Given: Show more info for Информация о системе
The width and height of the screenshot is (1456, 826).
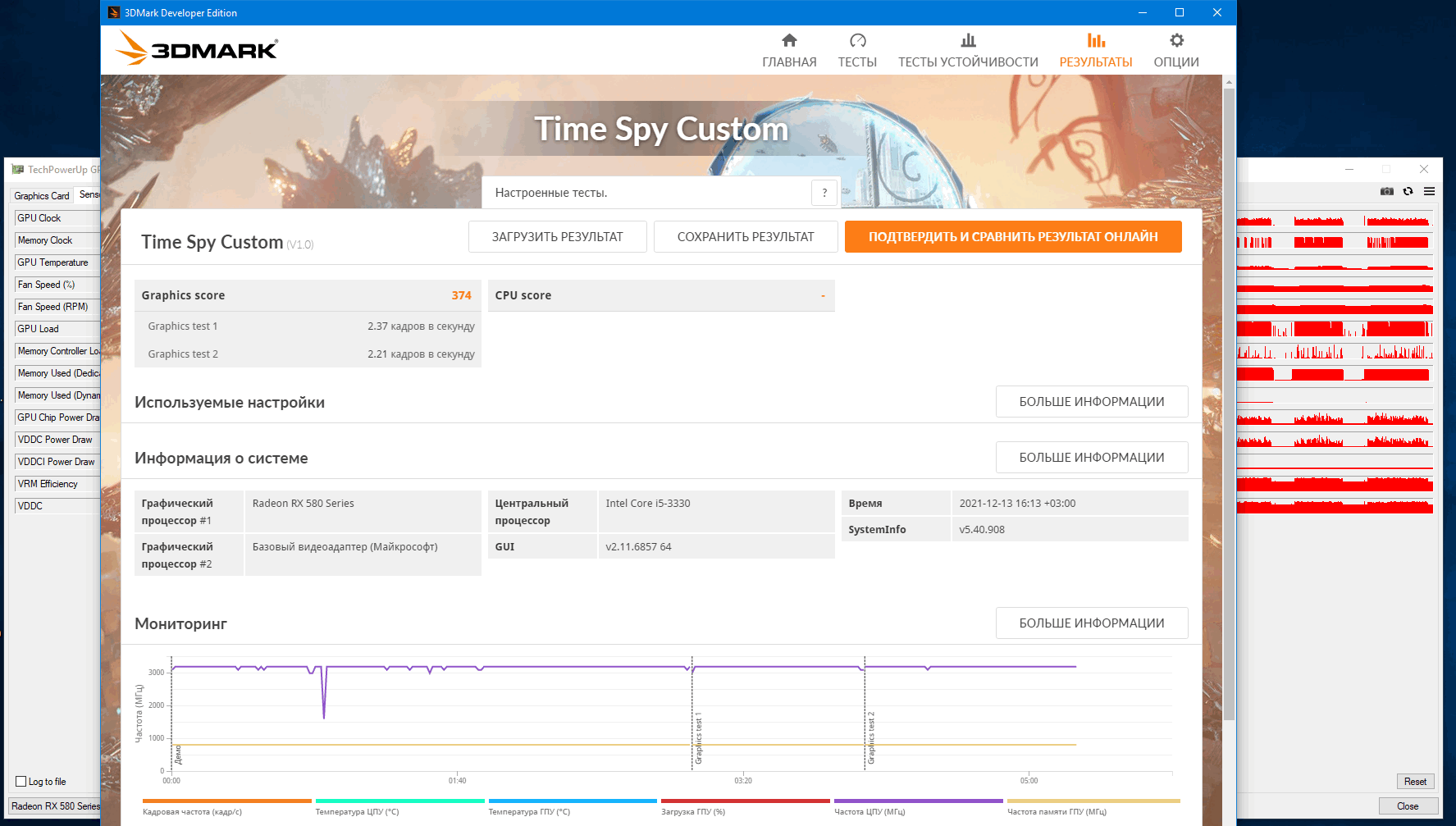Looking at the screenshot, I should click(x=1092, y=458).
